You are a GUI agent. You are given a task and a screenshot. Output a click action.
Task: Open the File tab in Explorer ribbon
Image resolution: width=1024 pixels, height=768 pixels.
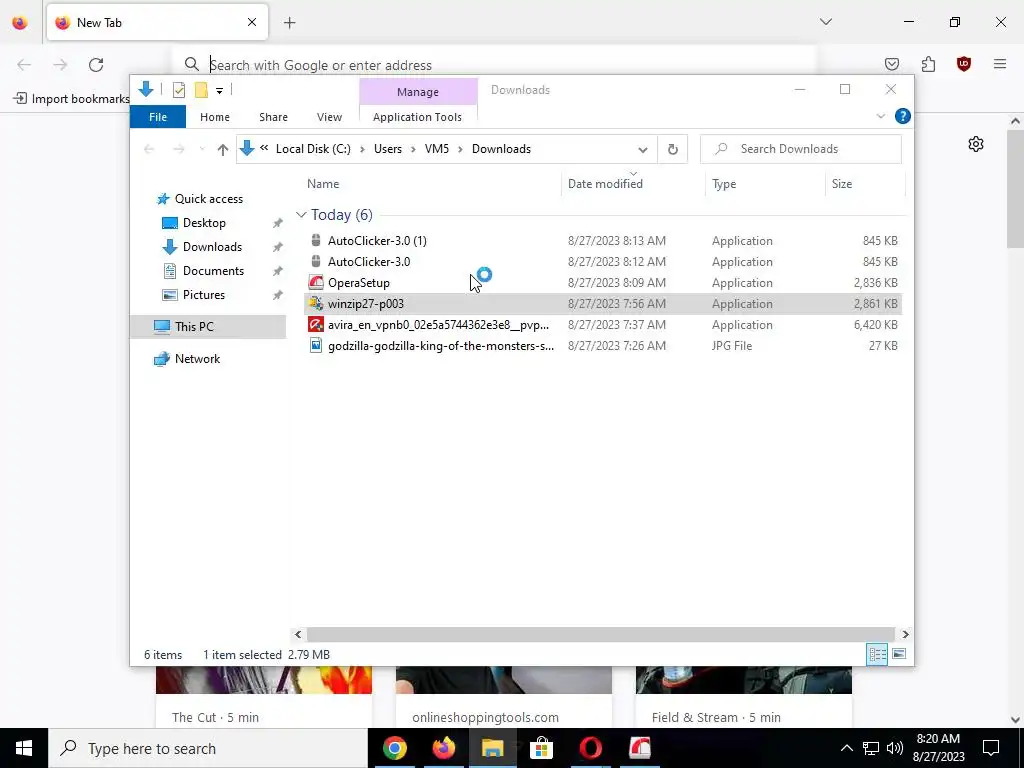158,117
